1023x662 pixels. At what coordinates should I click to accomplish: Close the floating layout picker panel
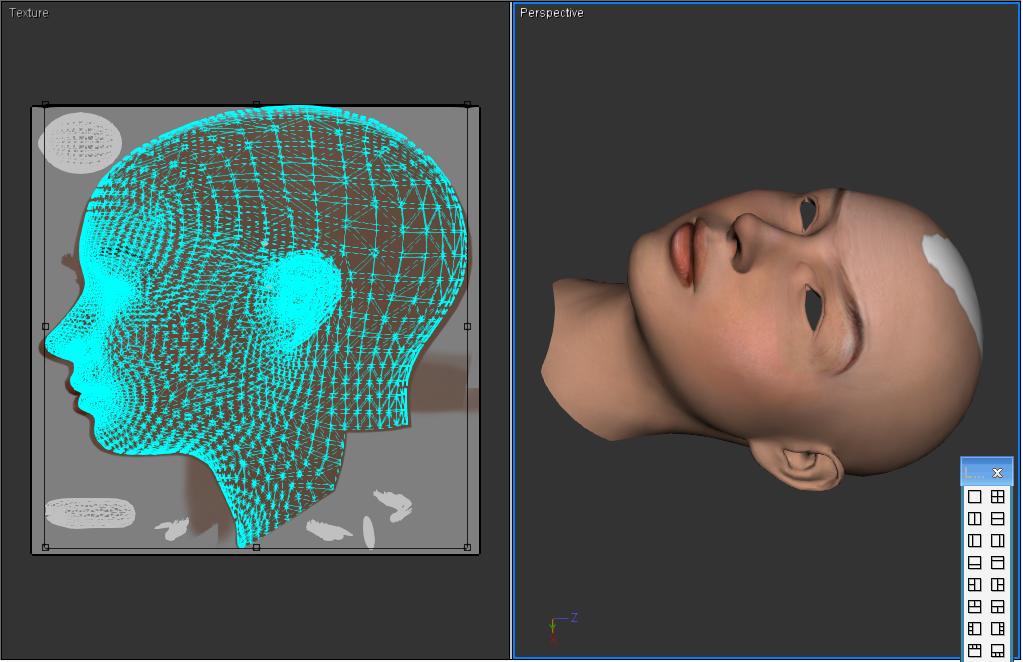pyautogui.click(x=997, y=472)
